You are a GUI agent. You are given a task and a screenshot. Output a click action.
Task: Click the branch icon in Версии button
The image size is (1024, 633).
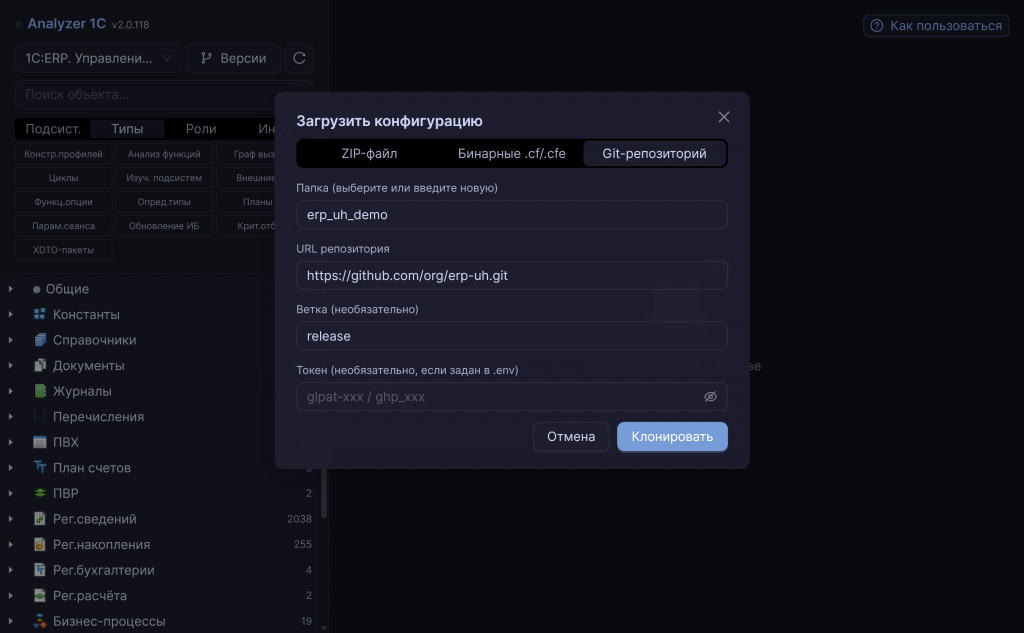point(206,58)
